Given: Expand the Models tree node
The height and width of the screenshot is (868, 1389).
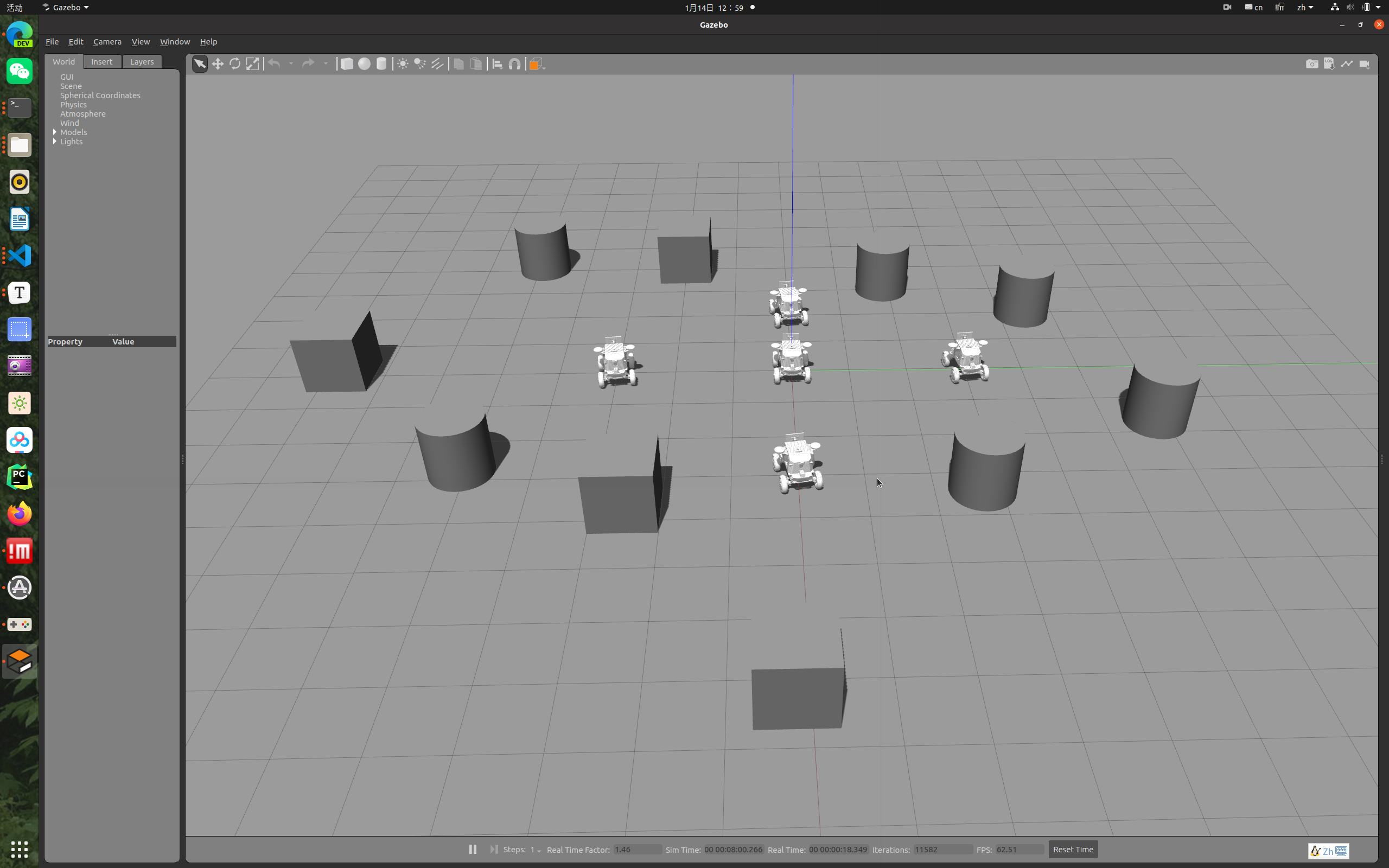Looking at the screenshot, I should coord(55,132).
